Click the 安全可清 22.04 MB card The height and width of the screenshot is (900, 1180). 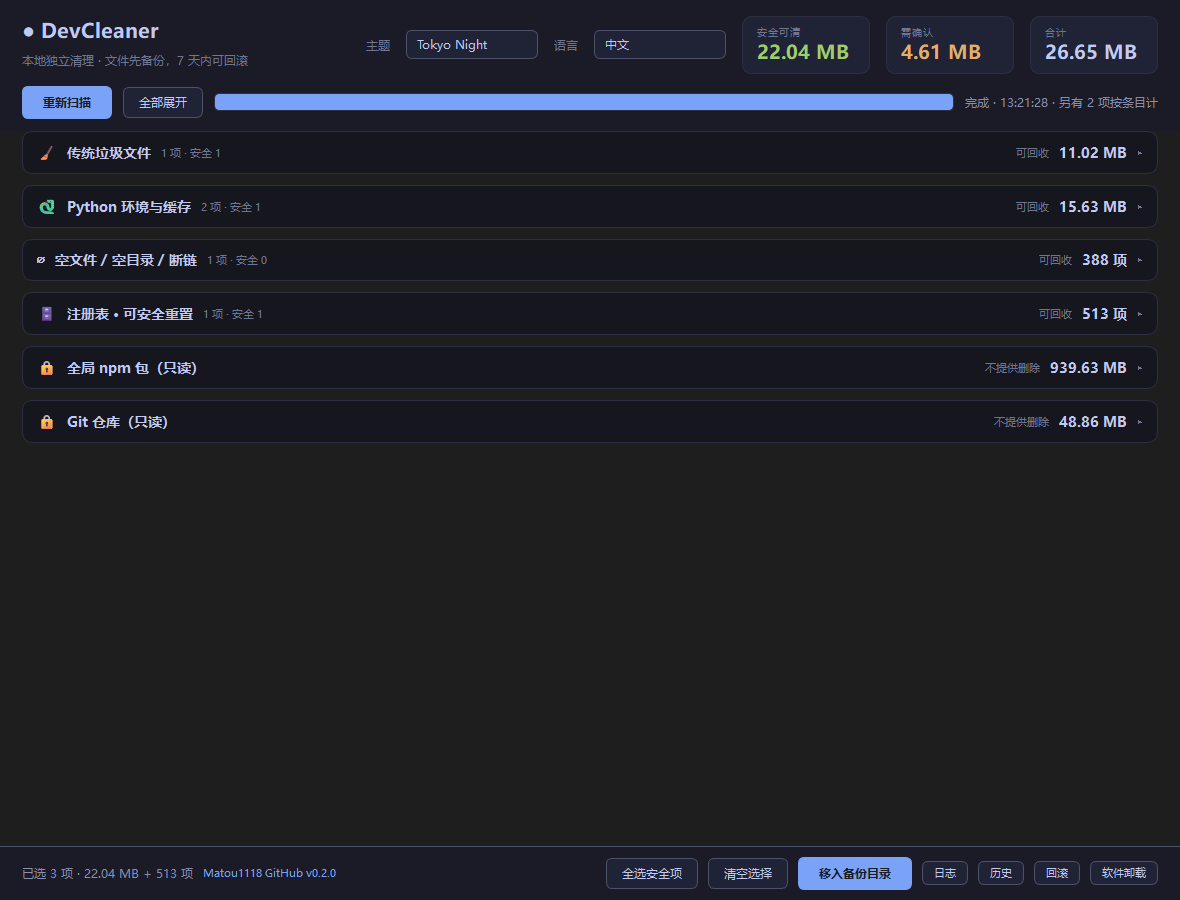(806, 45)
